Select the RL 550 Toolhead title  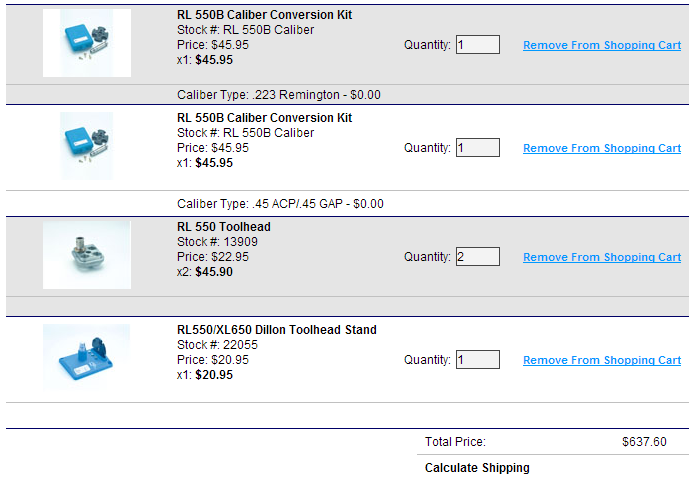(x=224, y=227)
